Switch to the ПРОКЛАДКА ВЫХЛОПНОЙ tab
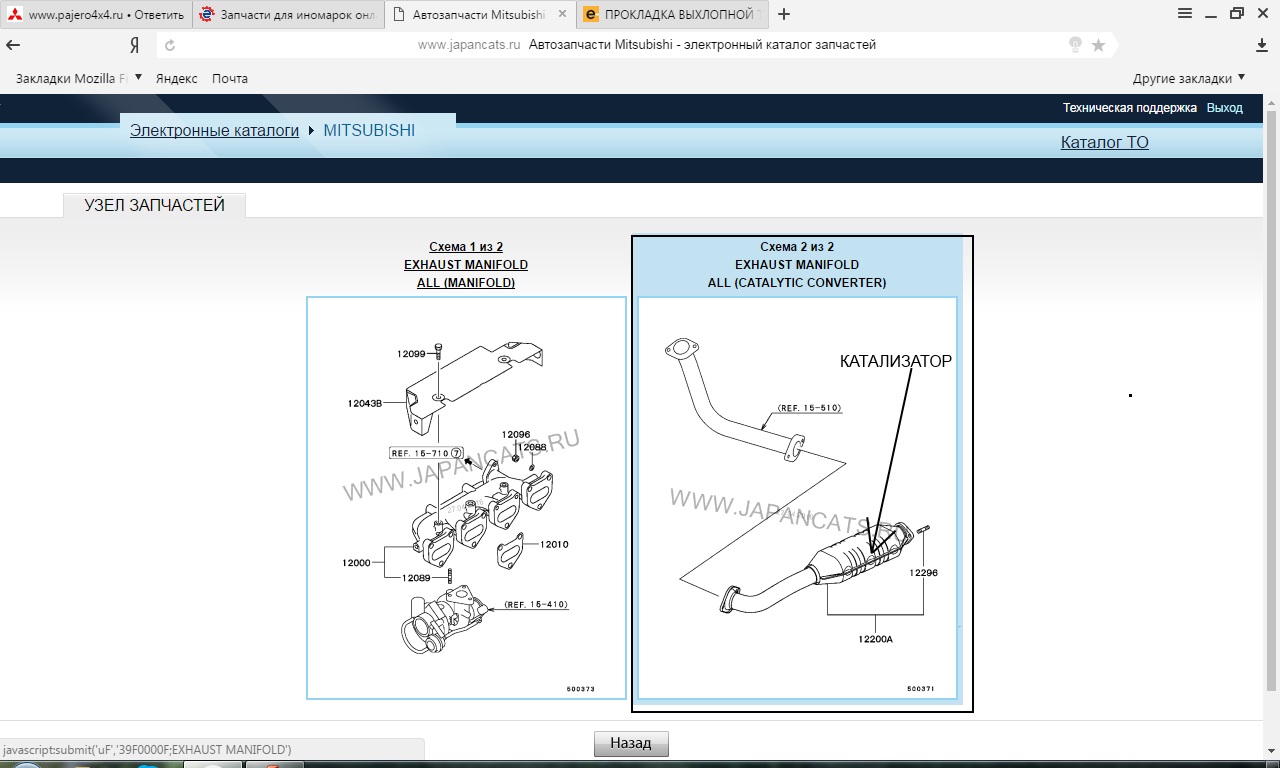 point(675,15)
